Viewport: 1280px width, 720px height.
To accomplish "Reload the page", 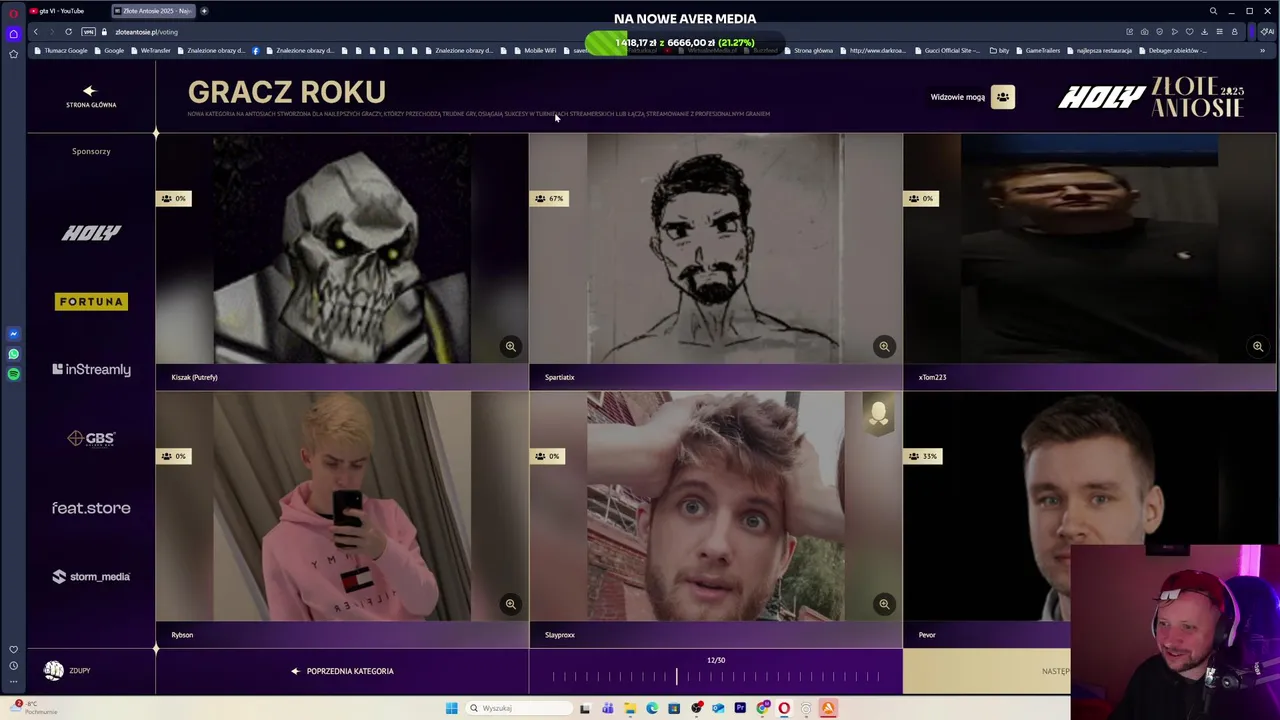I will tap(68, 32).
